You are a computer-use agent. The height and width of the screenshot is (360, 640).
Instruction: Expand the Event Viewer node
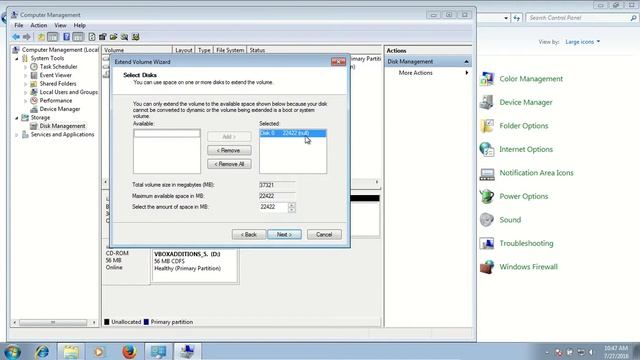tap(26, 76)
